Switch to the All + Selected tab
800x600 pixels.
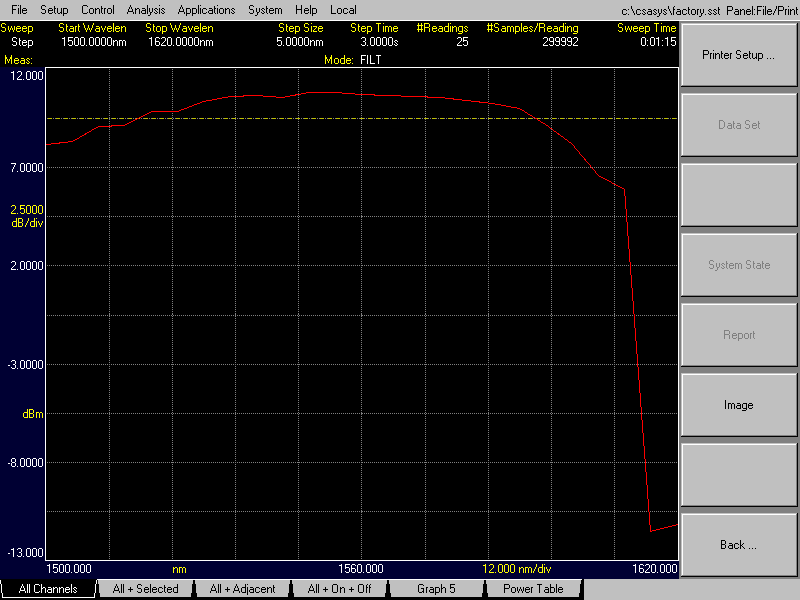click(x=146, y=589)
